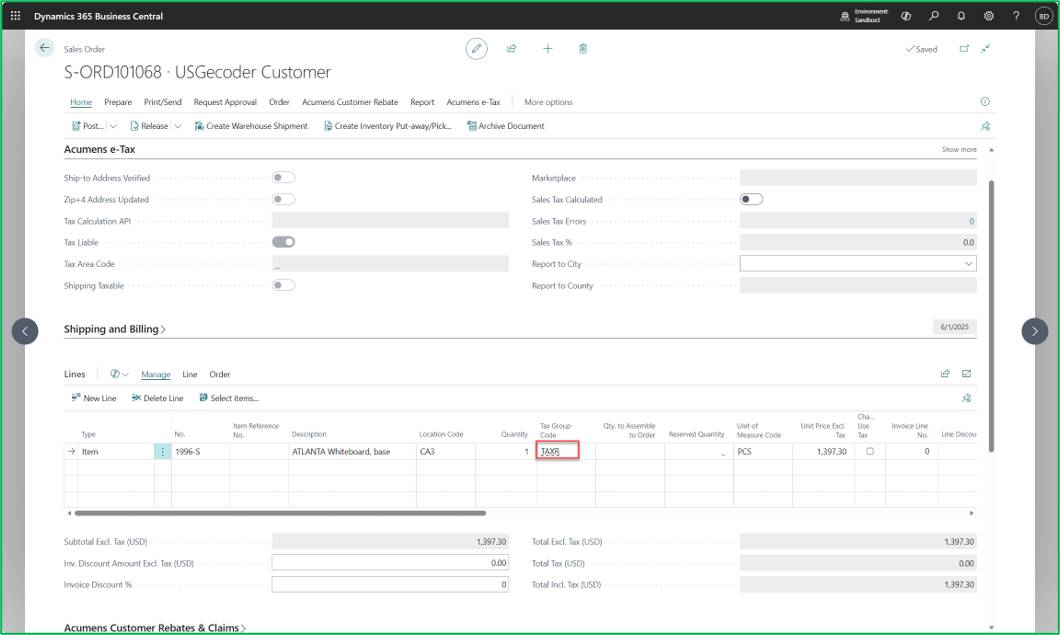The height and width of the screenshot is (635, 1060).
Task: Collapse the page with the shrink icon
Action: coord(986,49)
